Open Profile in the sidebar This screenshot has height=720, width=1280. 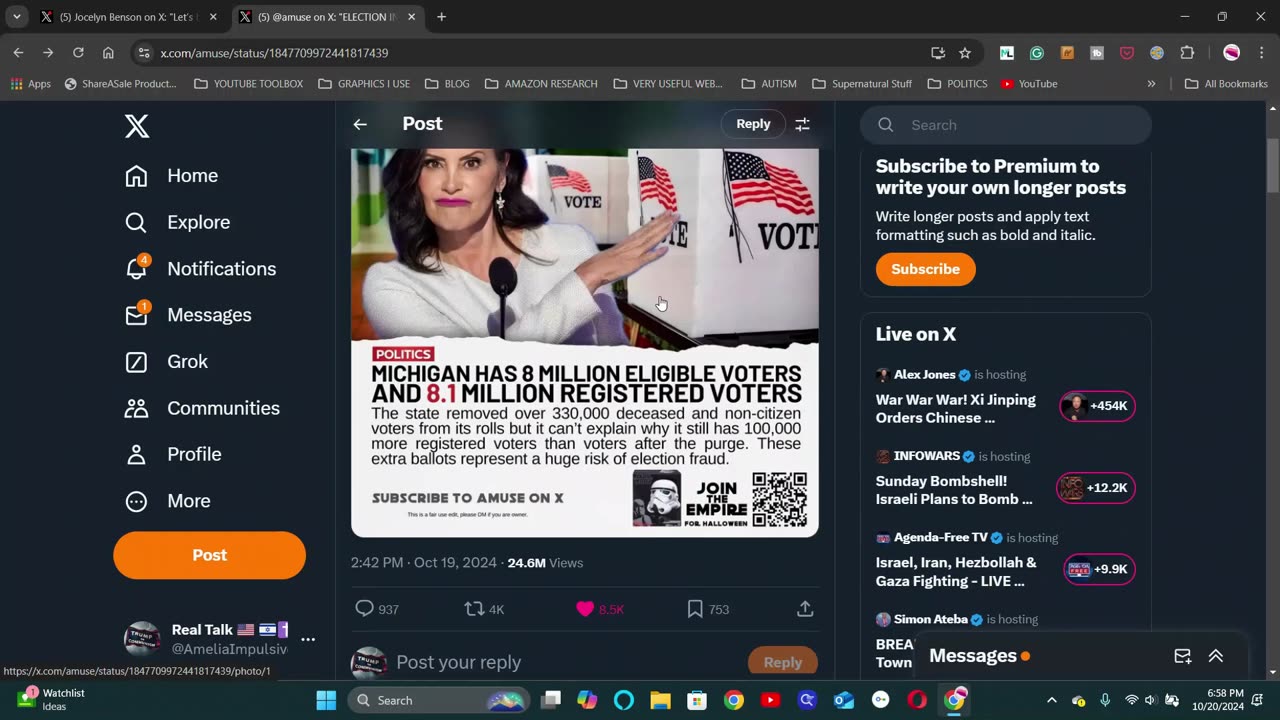click(x=173, y=454)
